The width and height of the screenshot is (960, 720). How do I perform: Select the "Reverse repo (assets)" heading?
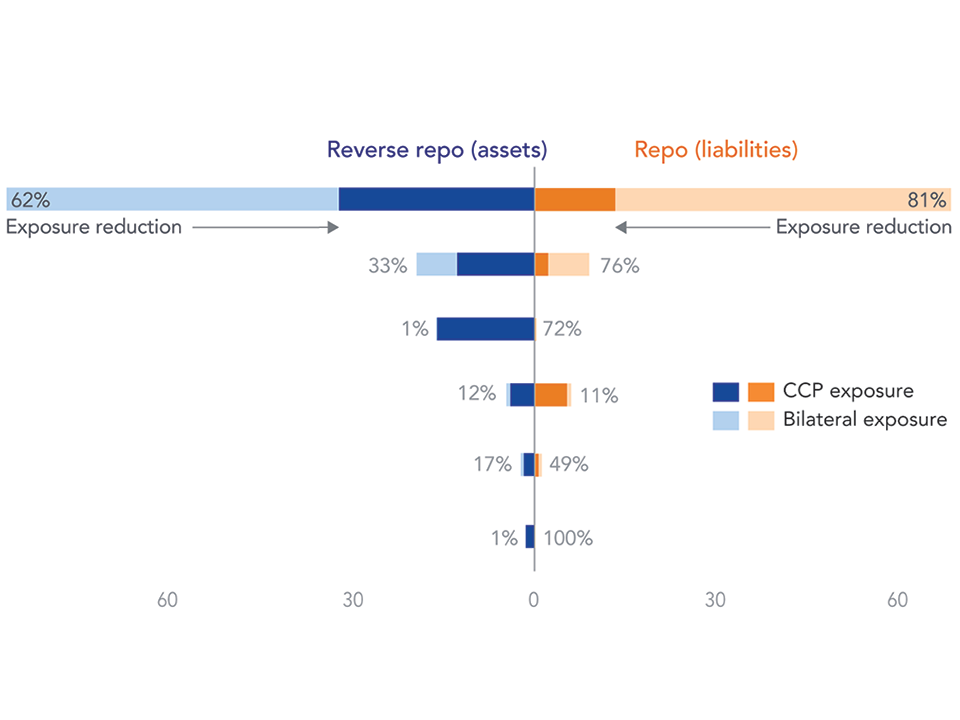(436, 150)
